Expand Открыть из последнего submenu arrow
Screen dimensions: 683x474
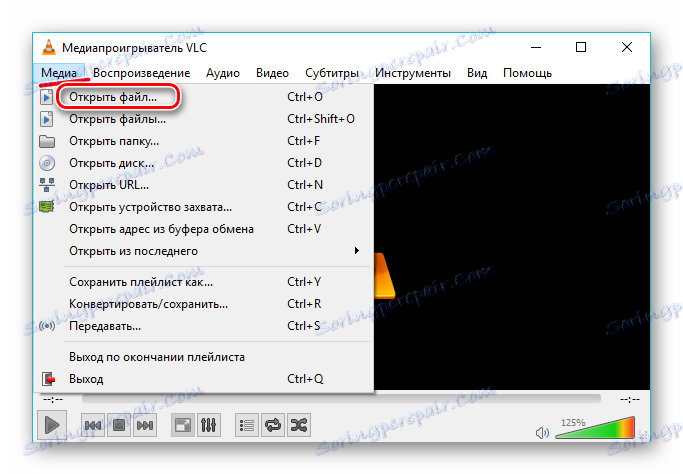(357, 251)
